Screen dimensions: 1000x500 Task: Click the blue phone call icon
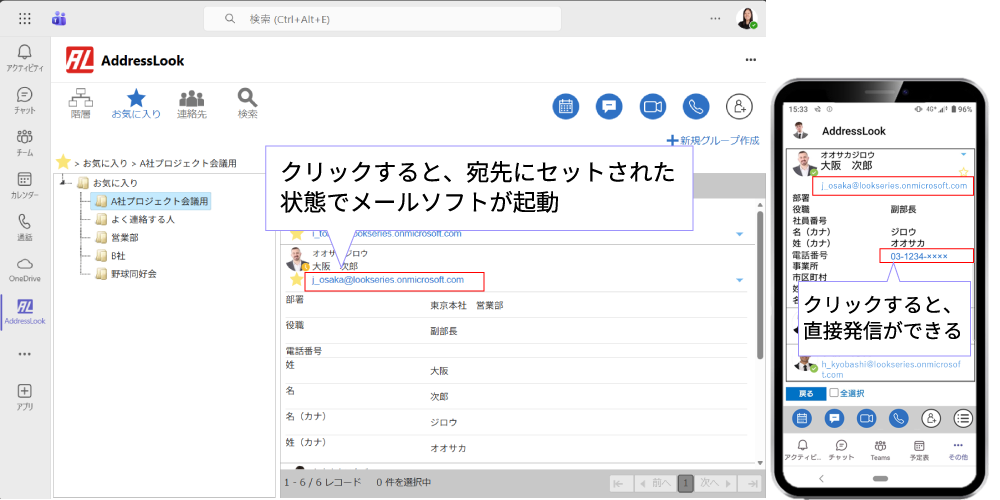click(695, 106)
